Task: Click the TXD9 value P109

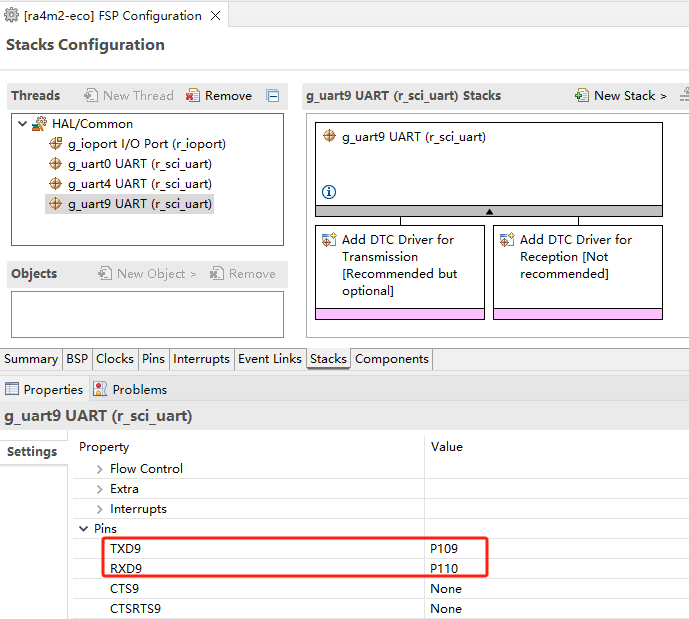Action: (x=444, y=549)
